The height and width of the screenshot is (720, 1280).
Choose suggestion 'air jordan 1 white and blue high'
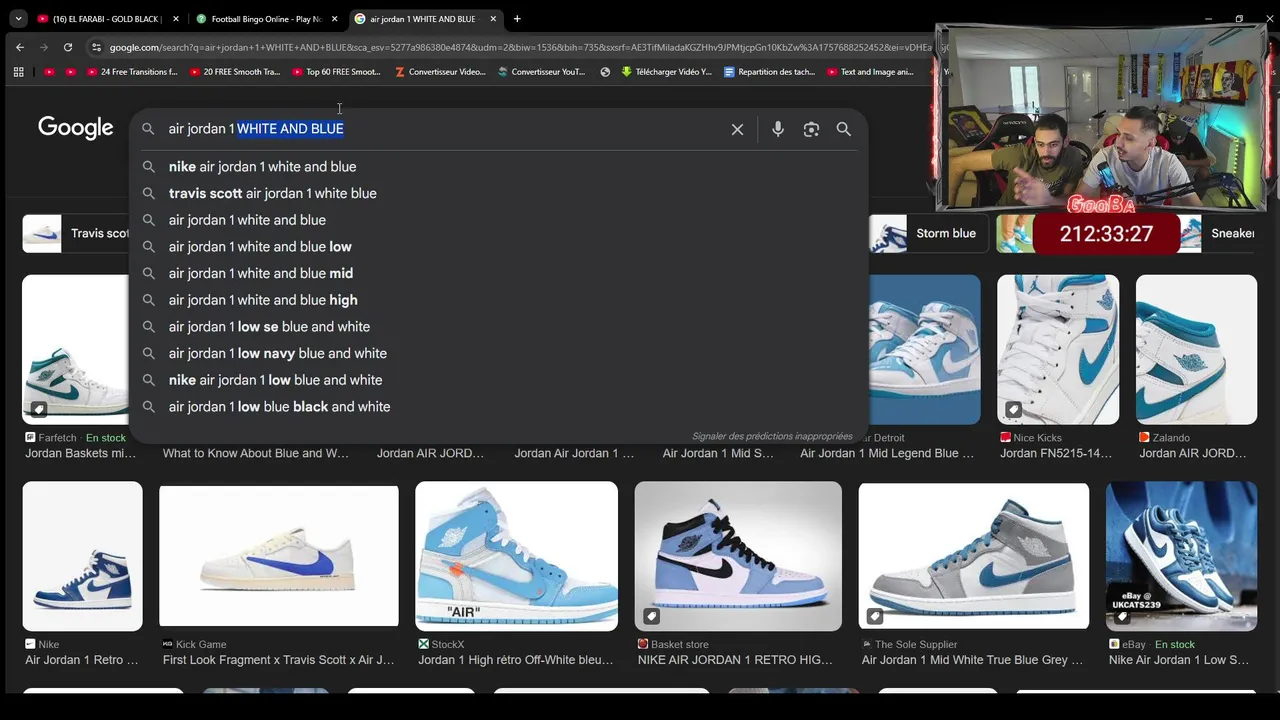(498, 300)
